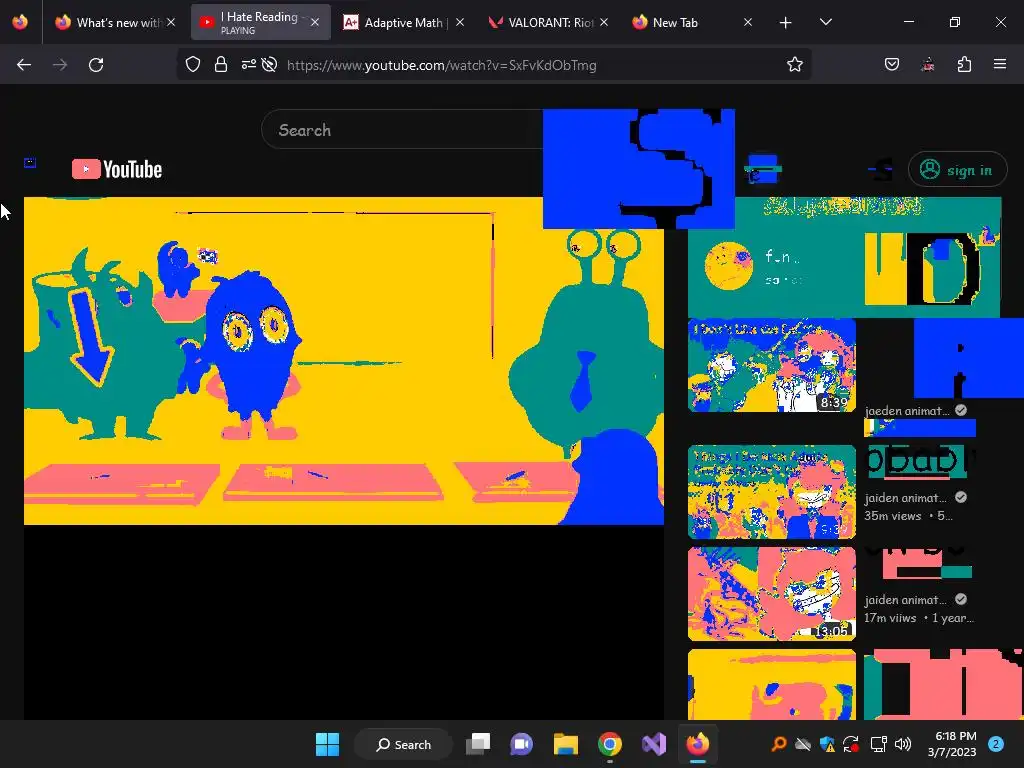The image size is (1024, 768).
Task: Open the volume speaker tray icon
Action: (x=903, y=744)
